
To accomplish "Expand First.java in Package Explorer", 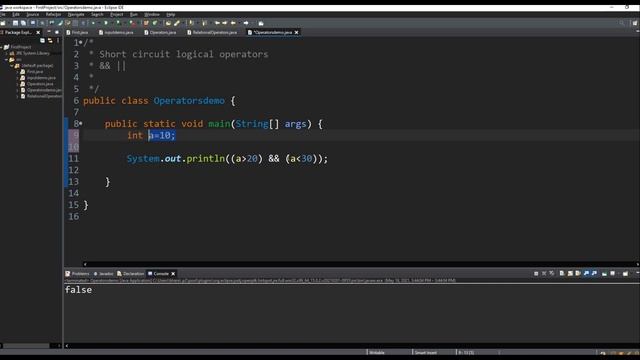I will 18,71.
